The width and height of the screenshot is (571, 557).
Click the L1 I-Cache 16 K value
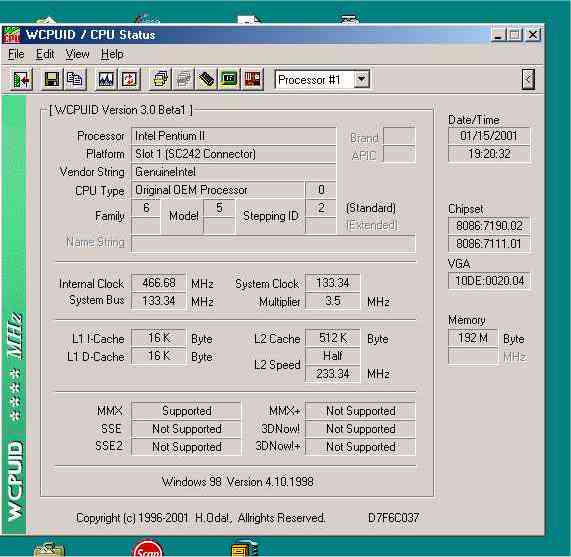tap(159, 338)
